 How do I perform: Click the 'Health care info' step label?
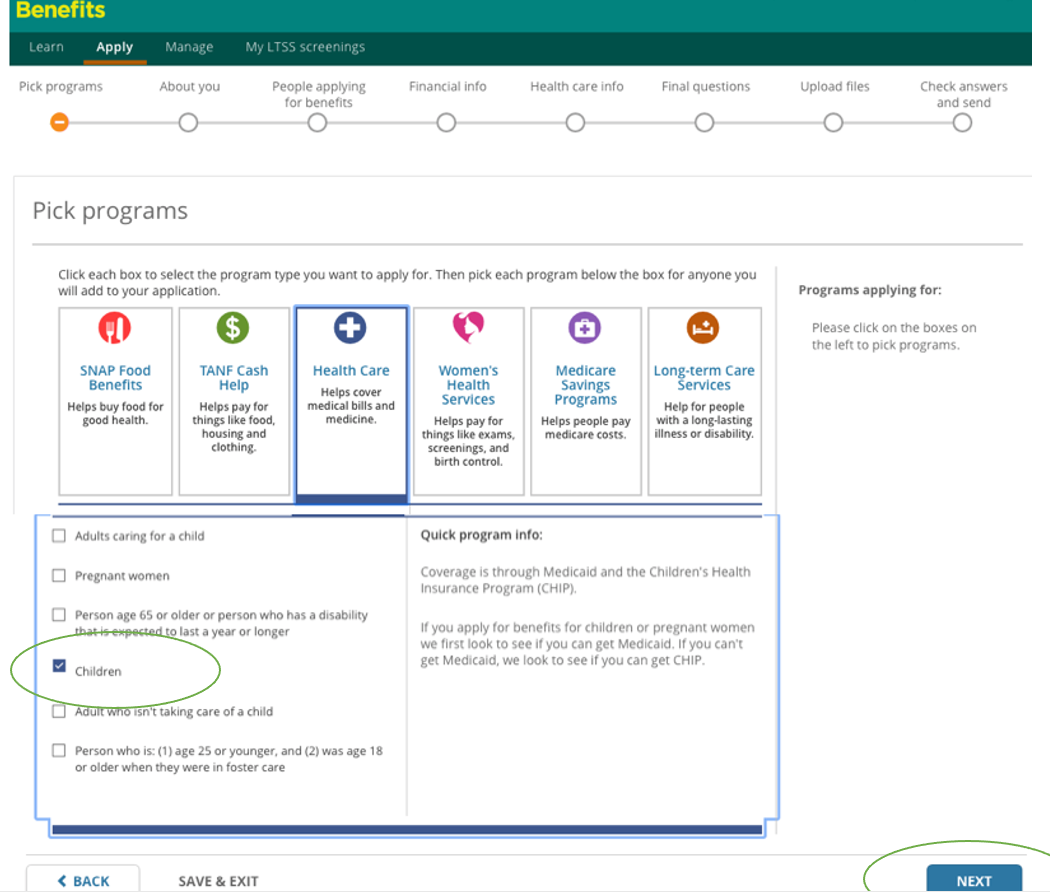click(577, 86)
